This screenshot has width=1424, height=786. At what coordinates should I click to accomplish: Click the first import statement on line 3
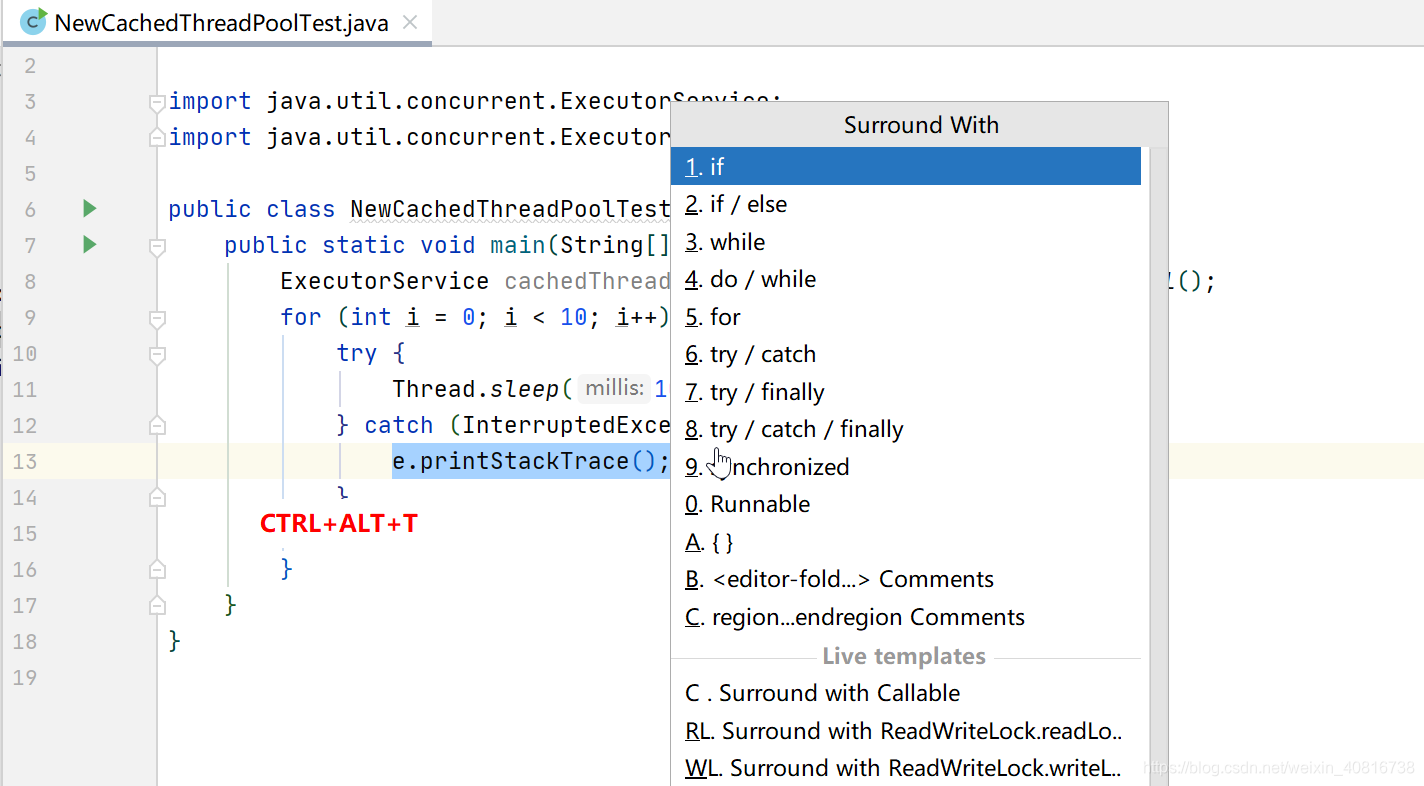pos(475,101)
